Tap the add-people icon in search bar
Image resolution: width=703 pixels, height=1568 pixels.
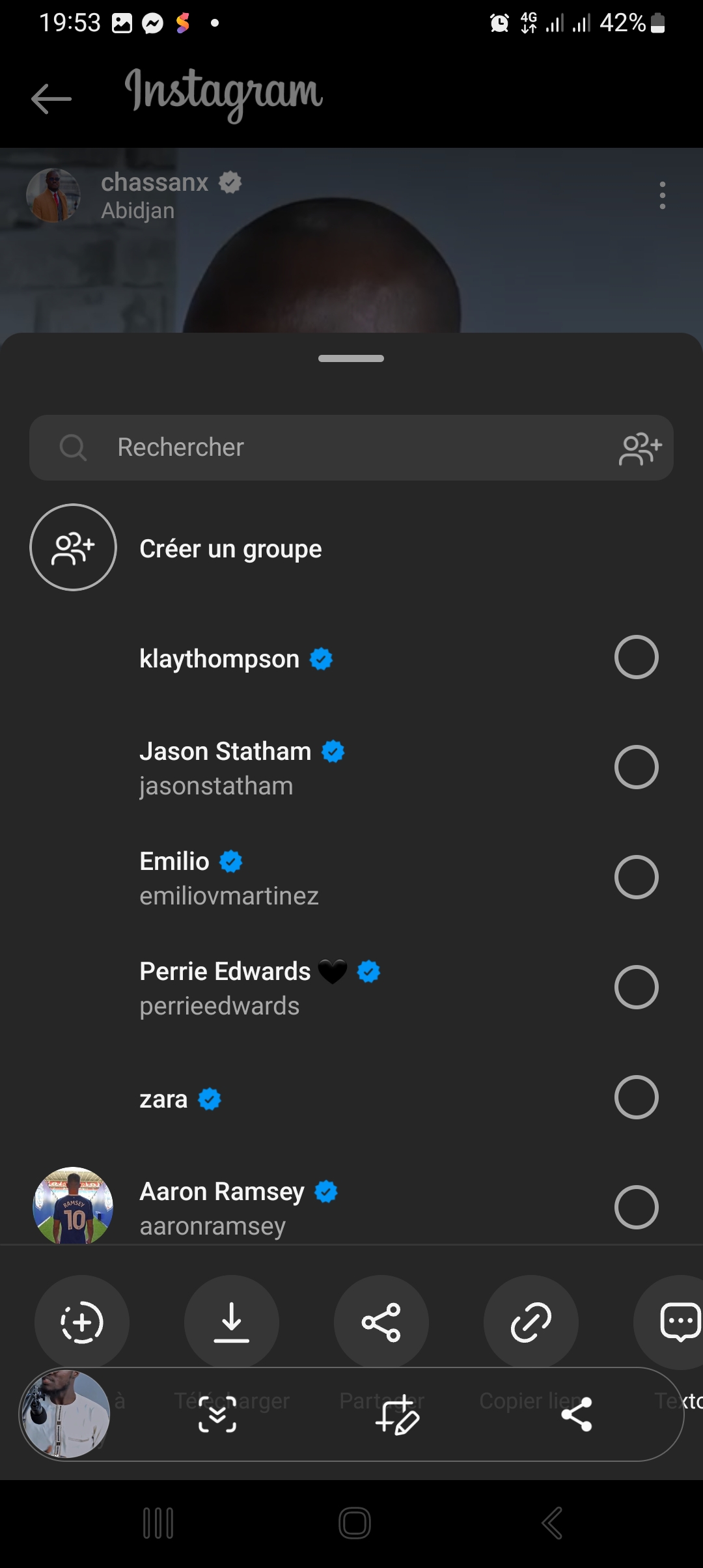coord(641,448)
